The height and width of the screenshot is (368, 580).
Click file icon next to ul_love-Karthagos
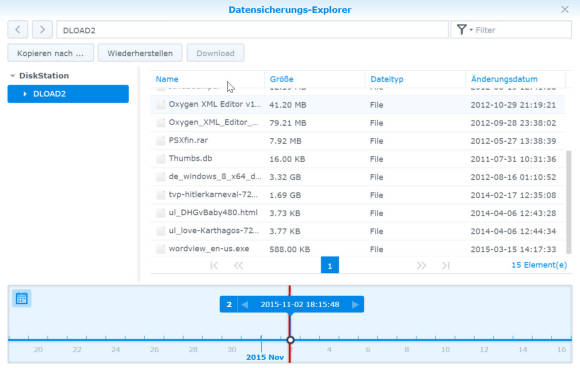pyautogui.click(x=161, y=231)
